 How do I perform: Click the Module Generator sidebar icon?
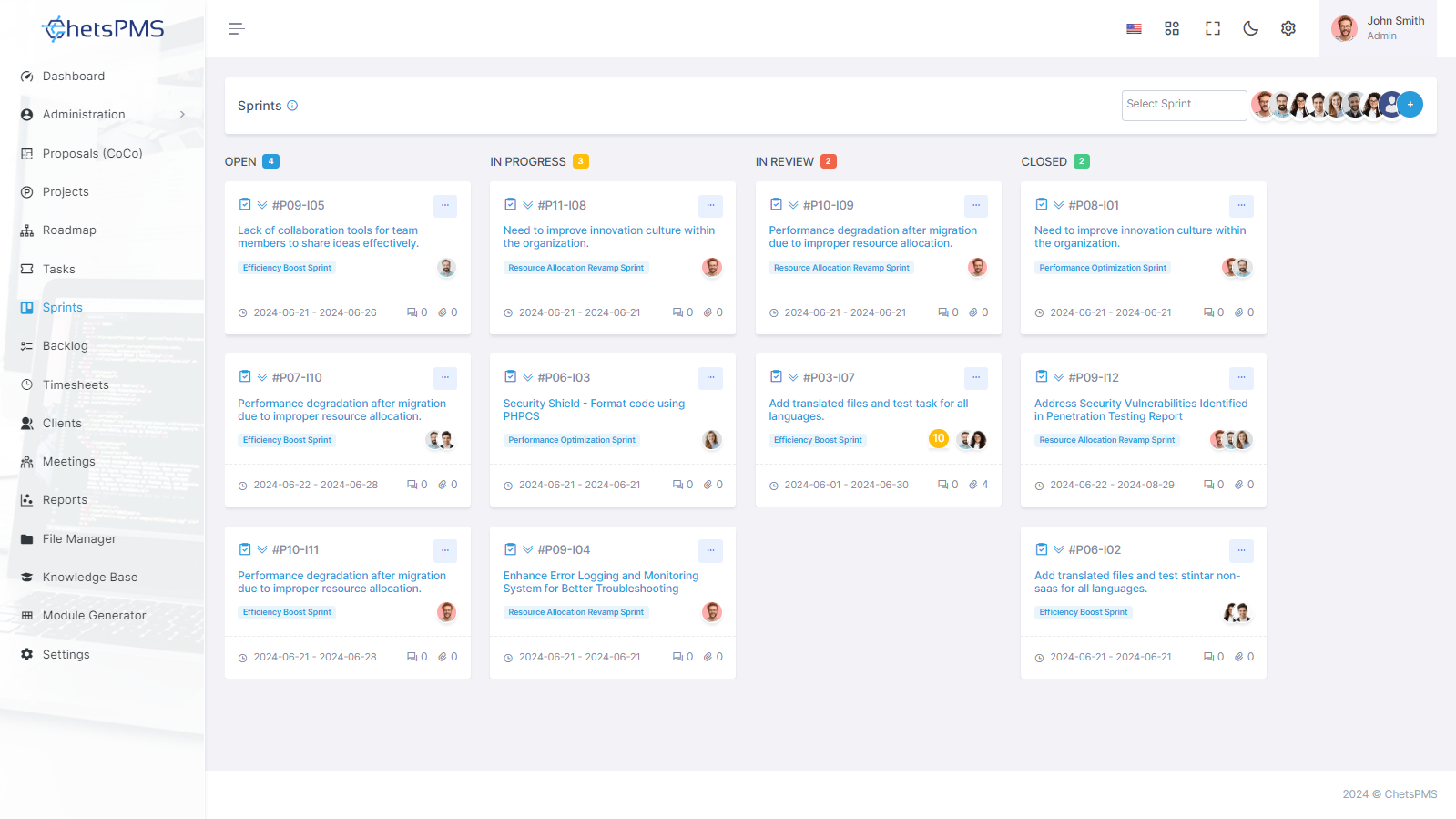[27, 616]
